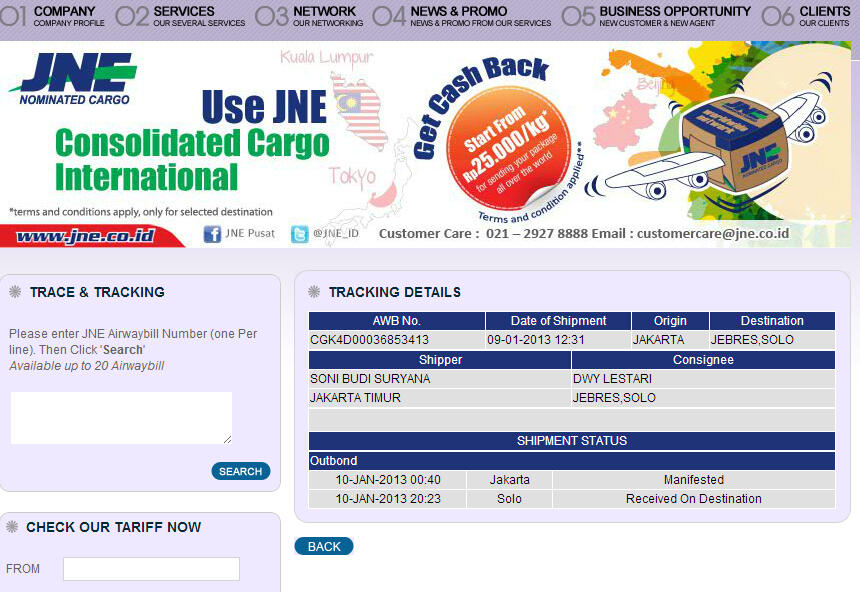Image resolution: width=860 pixels, height=592 pixels.
Task: Click the airwaybill number text area
Action: coord(121,418)
